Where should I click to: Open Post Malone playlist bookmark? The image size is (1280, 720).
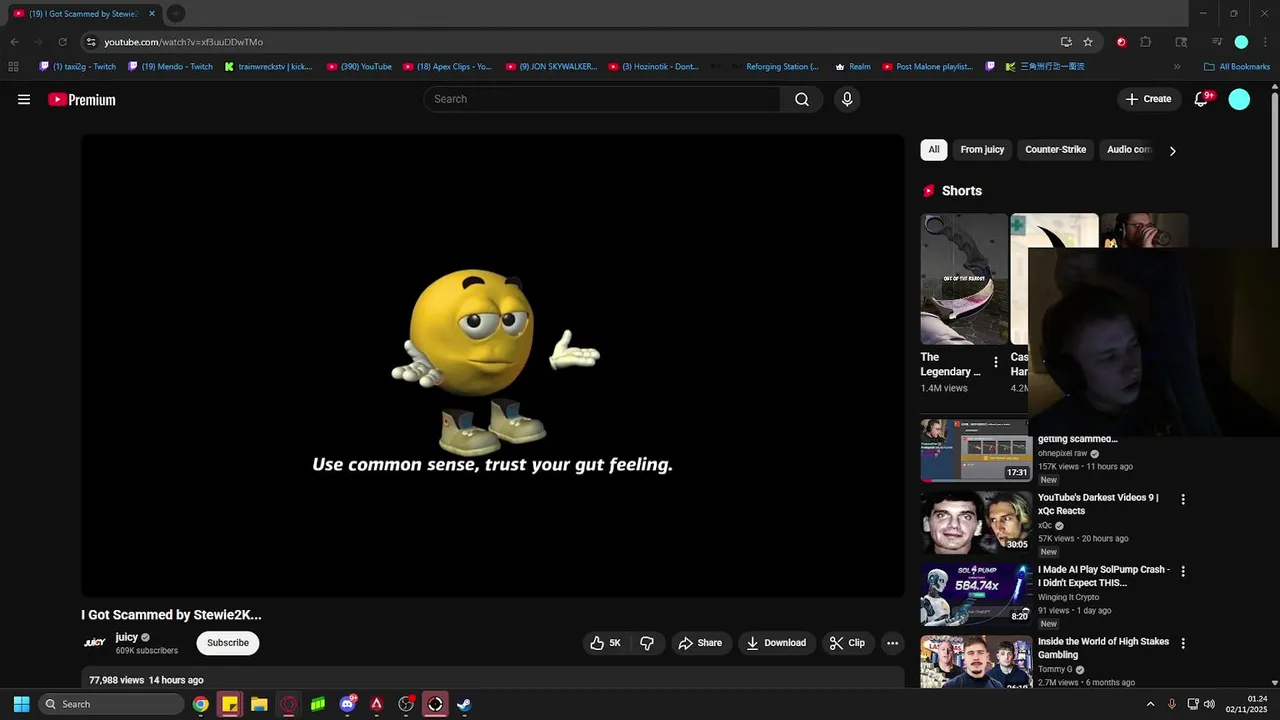928,67
